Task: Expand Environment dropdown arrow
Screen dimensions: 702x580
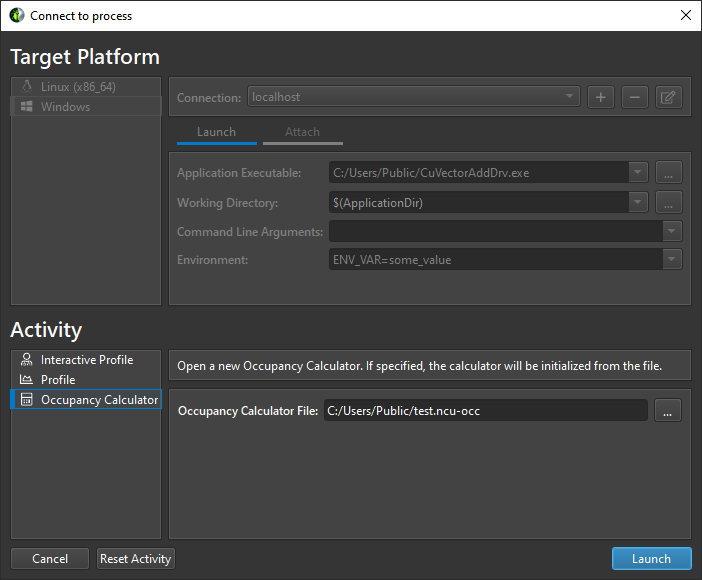Action: coord(672,260)
